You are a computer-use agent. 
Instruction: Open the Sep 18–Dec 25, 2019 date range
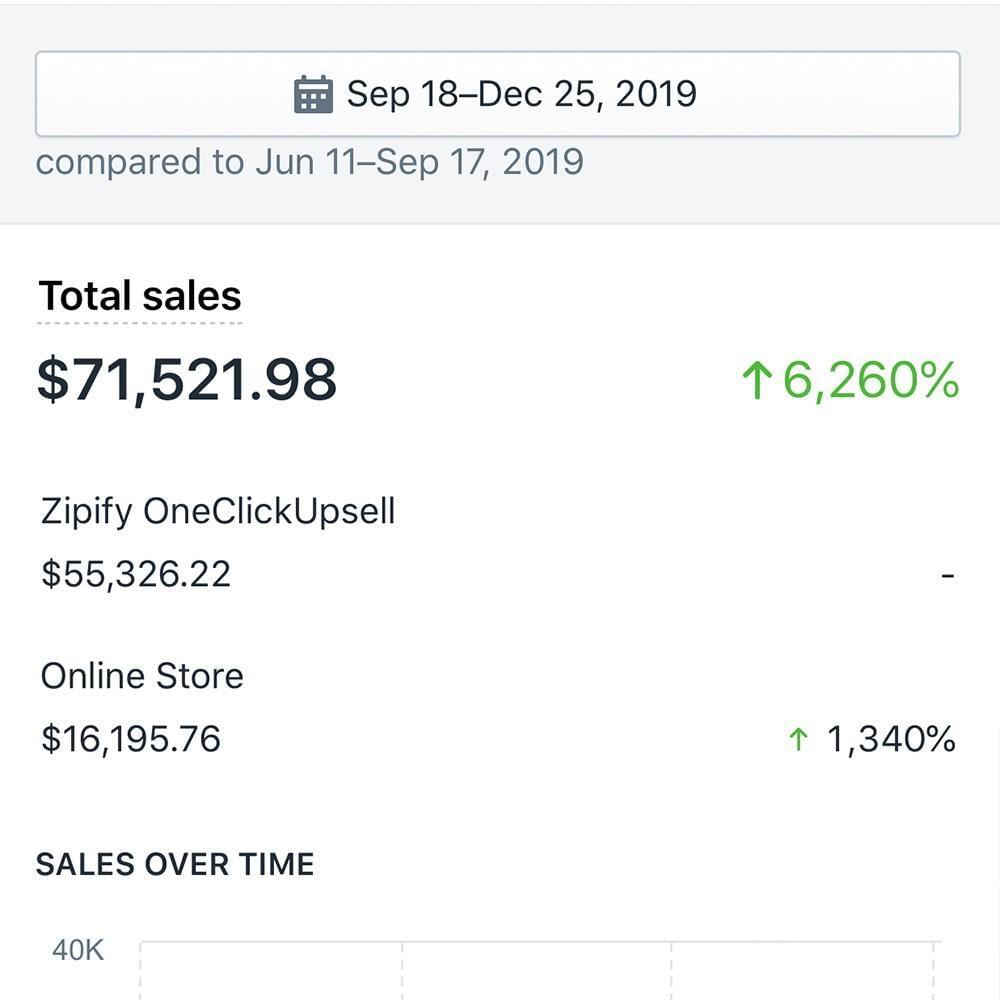[x=497, y=94]
